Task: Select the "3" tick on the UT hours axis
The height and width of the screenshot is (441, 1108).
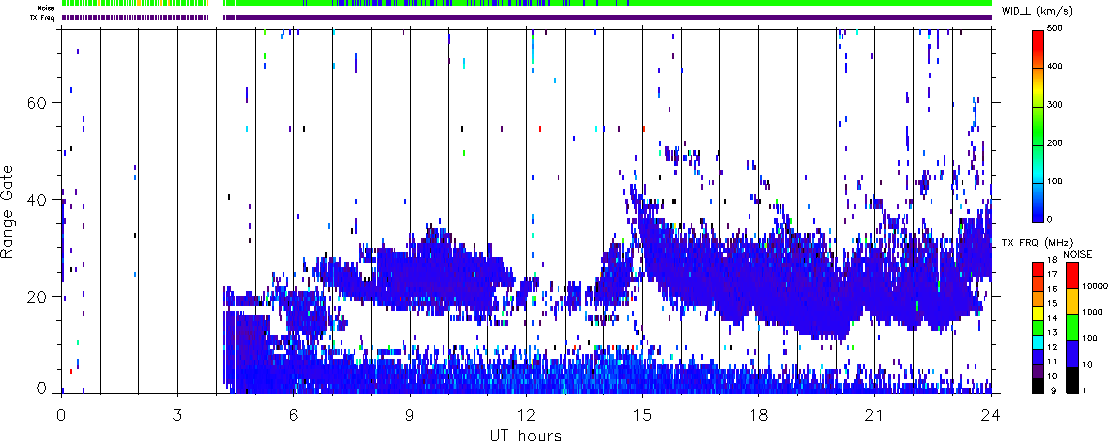Action: [177, 415]
